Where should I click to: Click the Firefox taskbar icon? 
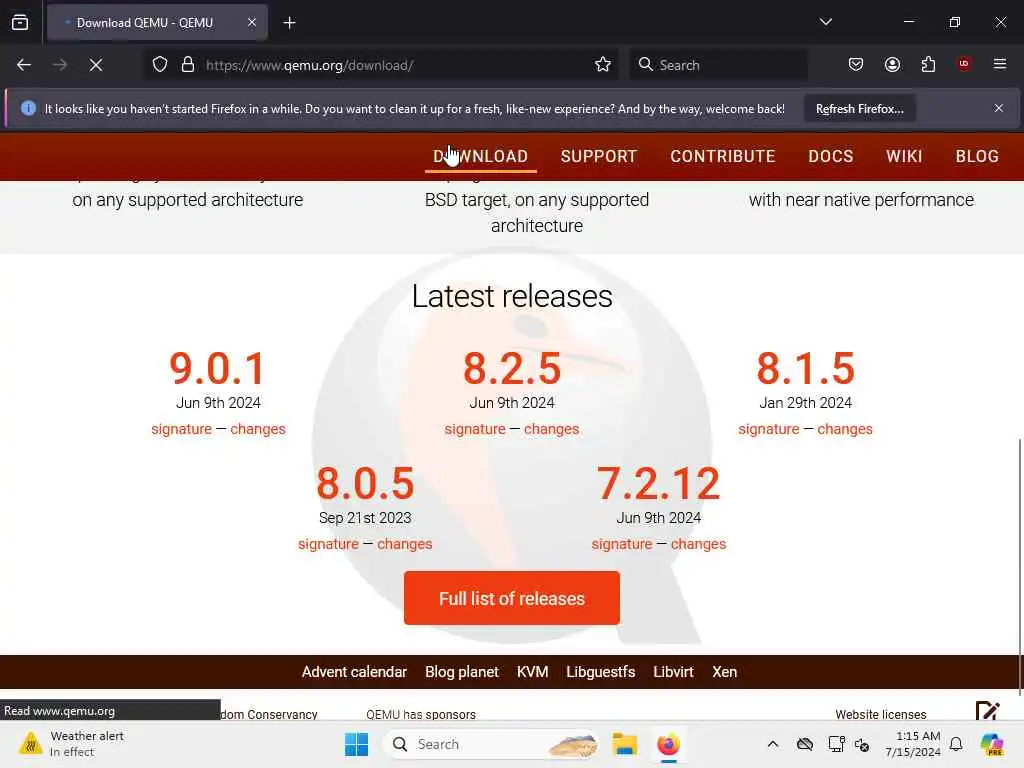pyautogui.click(x=668, y=744)
